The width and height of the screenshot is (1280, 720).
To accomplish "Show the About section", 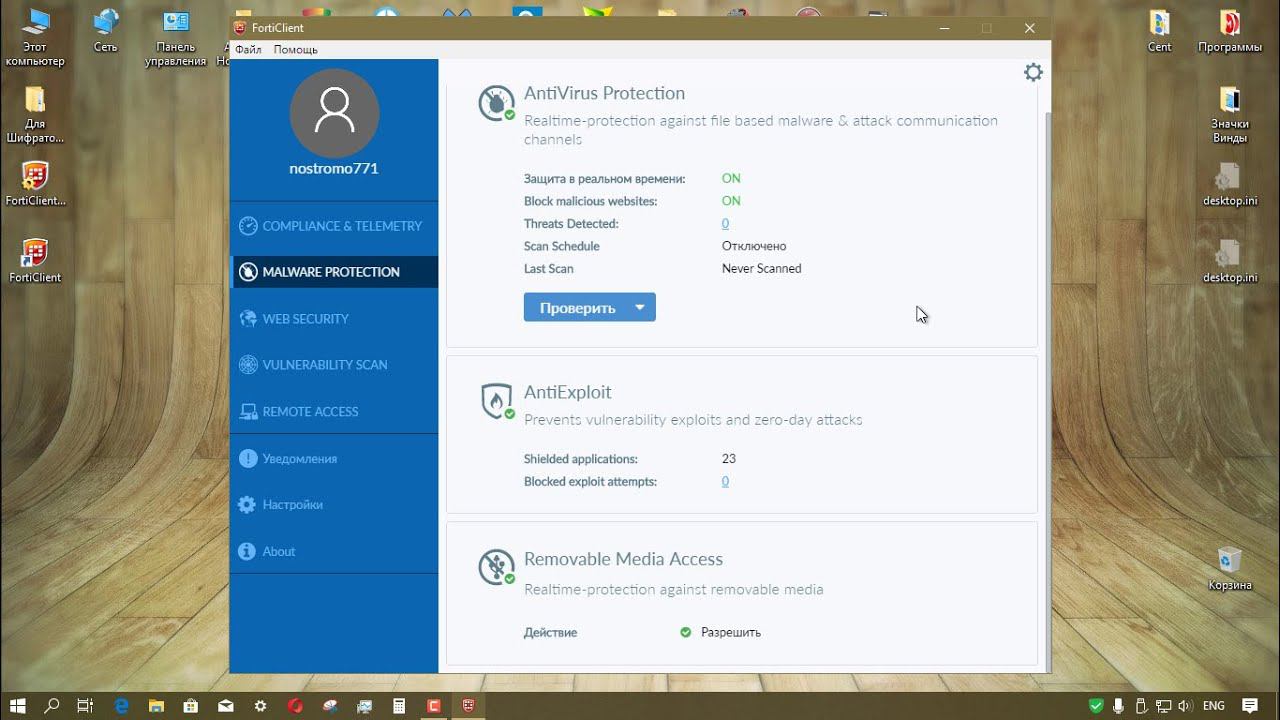I will [334, 552].
